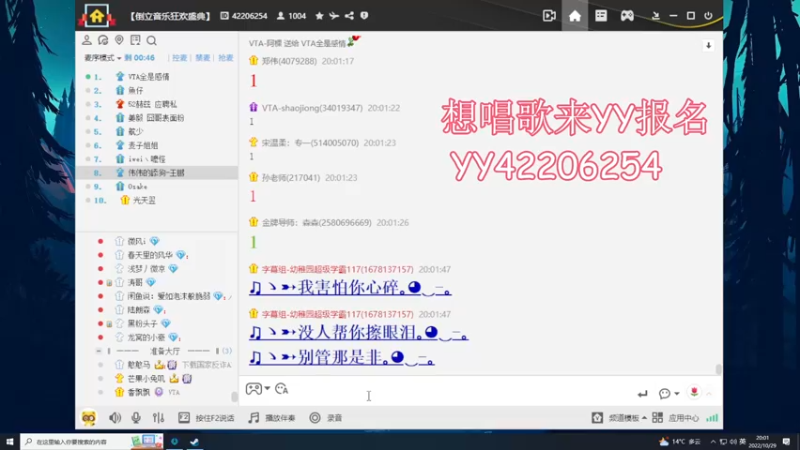Collapse the 准备大厅 sub-channel
This screenshot has height=450, width=800.
[98, 351]
